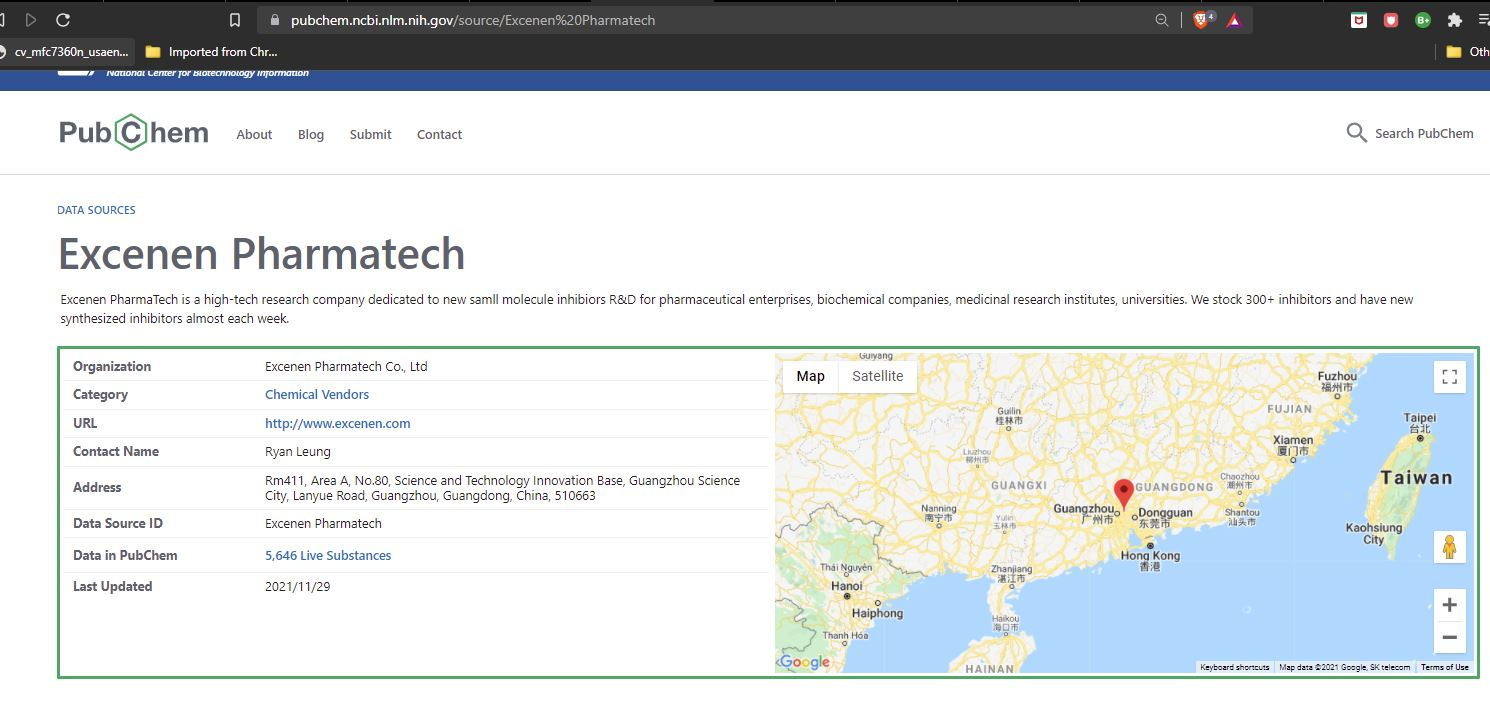Open the browser main menu icon

[1483, 20]
